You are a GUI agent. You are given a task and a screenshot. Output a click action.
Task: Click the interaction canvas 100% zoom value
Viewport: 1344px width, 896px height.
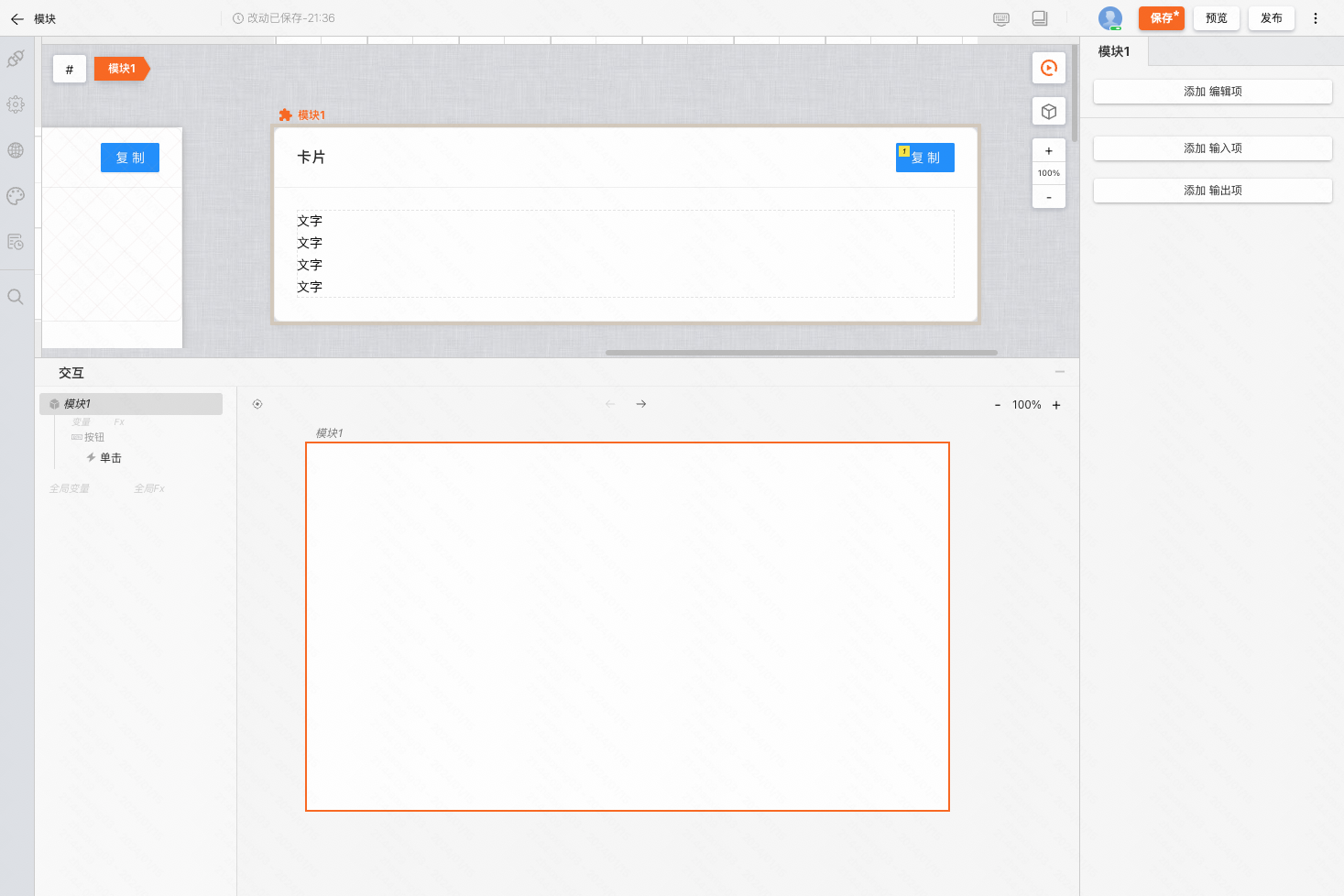1027,405
